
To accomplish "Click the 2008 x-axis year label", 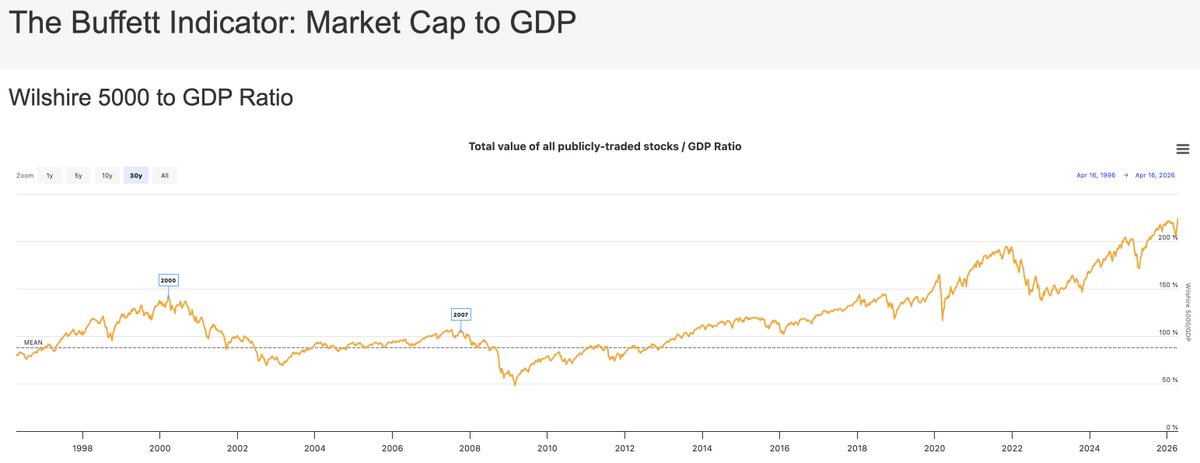I will tap(469, 449).
